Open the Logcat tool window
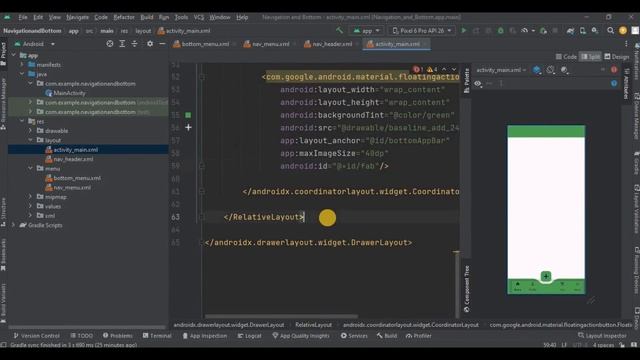 [249, 336]
